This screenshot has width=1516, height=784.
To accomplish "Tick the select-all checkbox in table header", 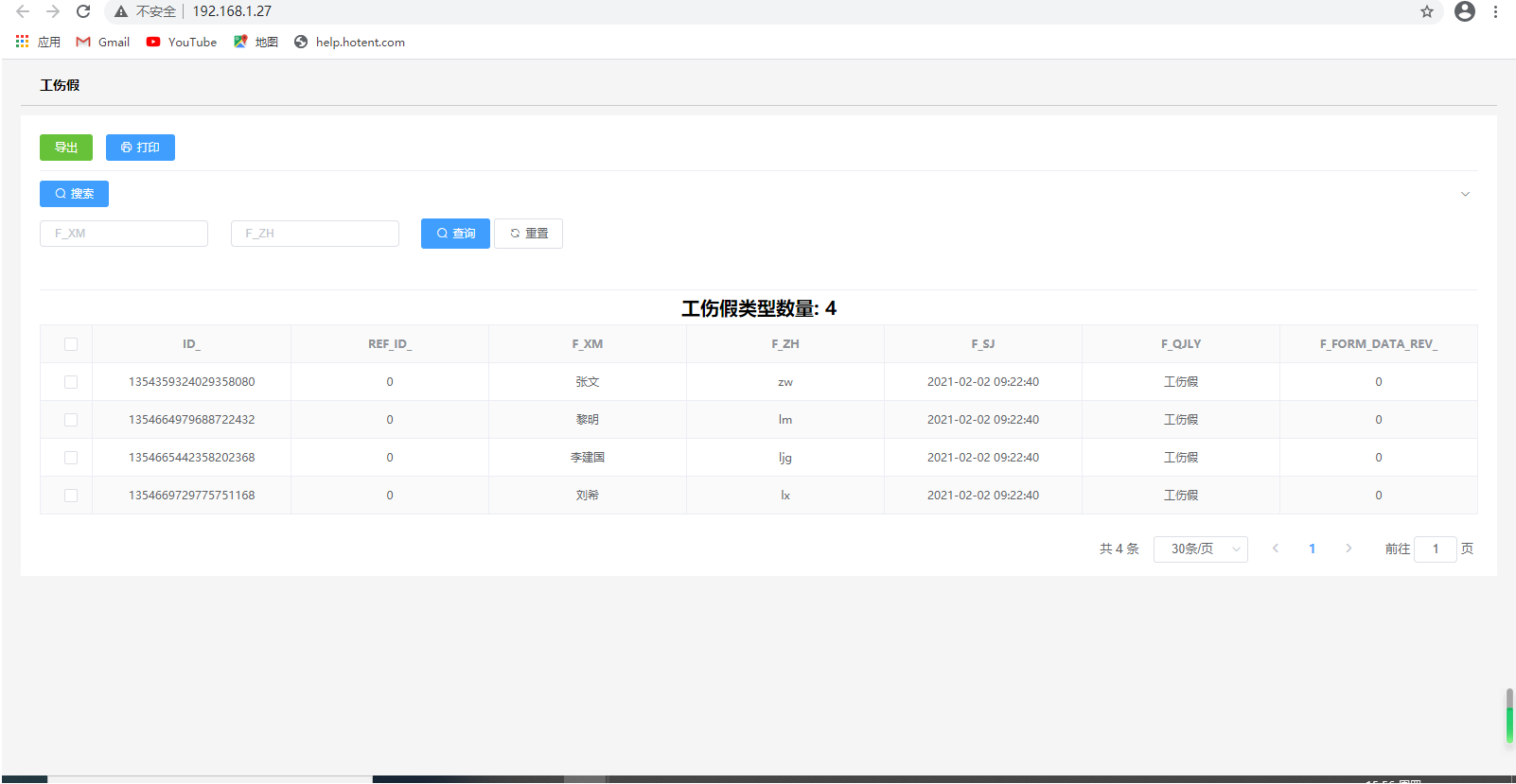I will (71, 344).
